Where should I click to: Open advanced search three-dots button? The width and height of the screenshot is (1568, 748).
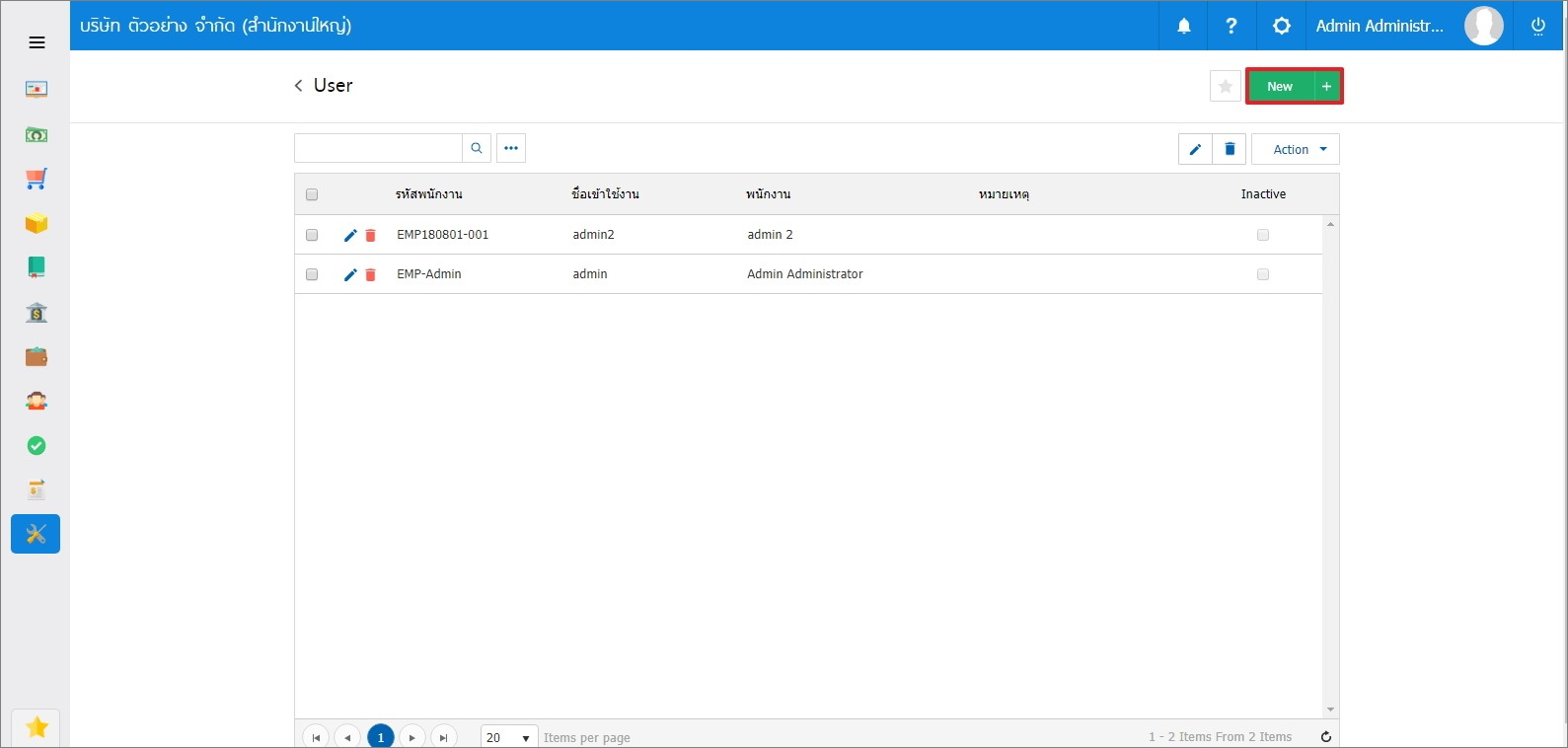[510, 148]
